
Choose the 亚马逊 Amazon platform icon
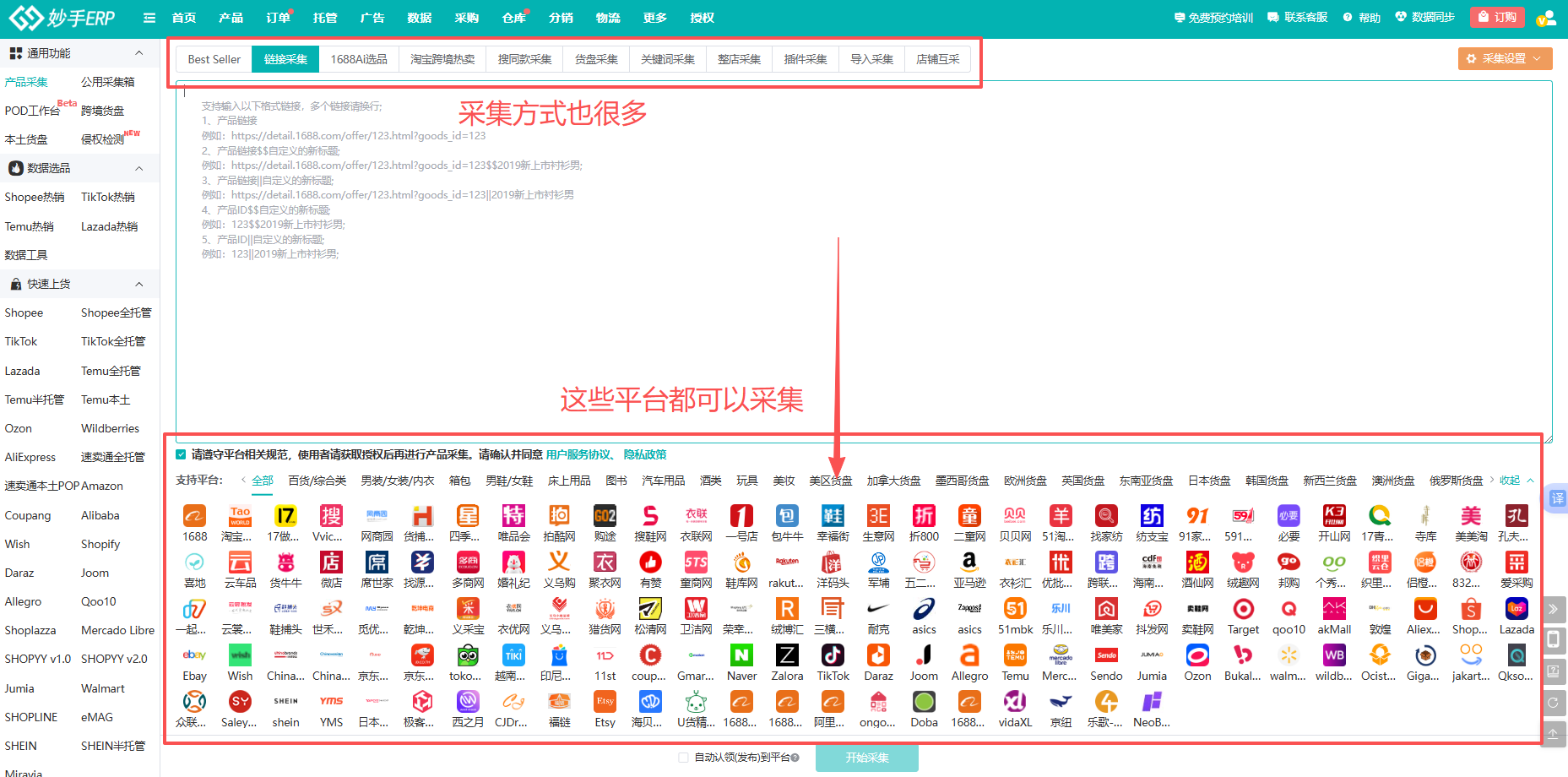(x=969, y=562)
